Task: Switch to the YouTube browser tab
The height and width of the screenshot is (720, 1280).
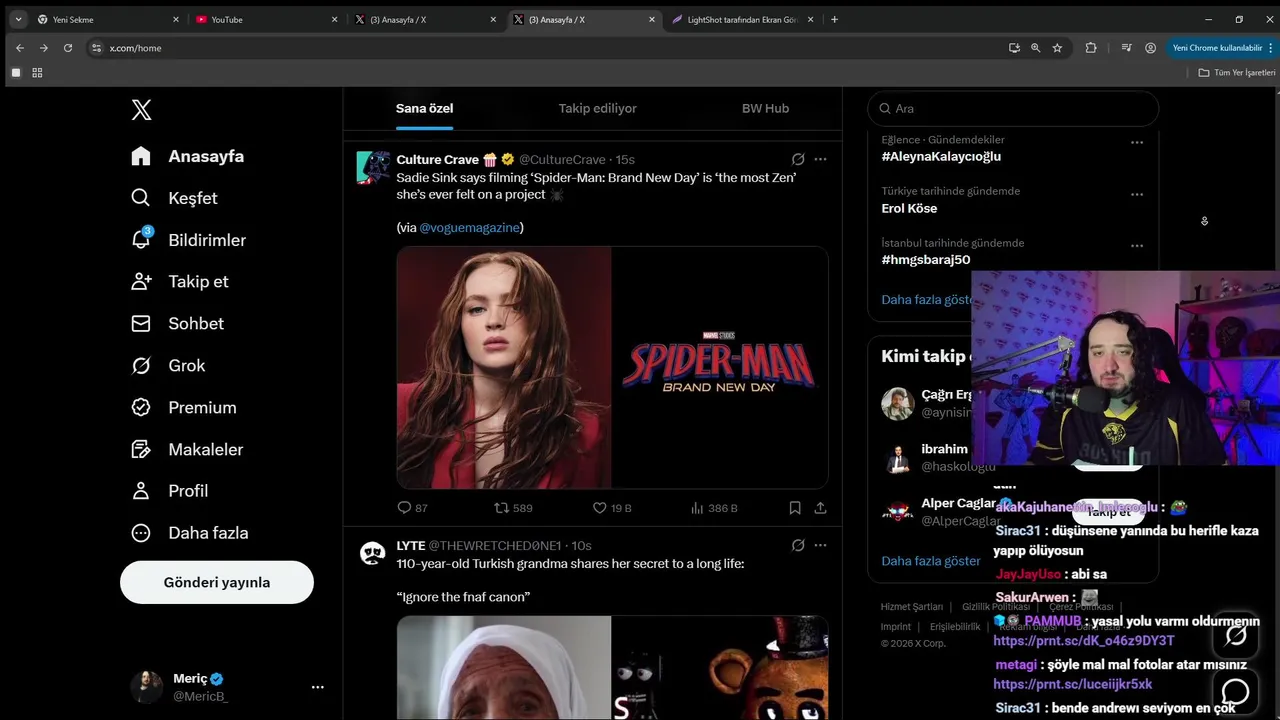Action: [x=265, y=19]
